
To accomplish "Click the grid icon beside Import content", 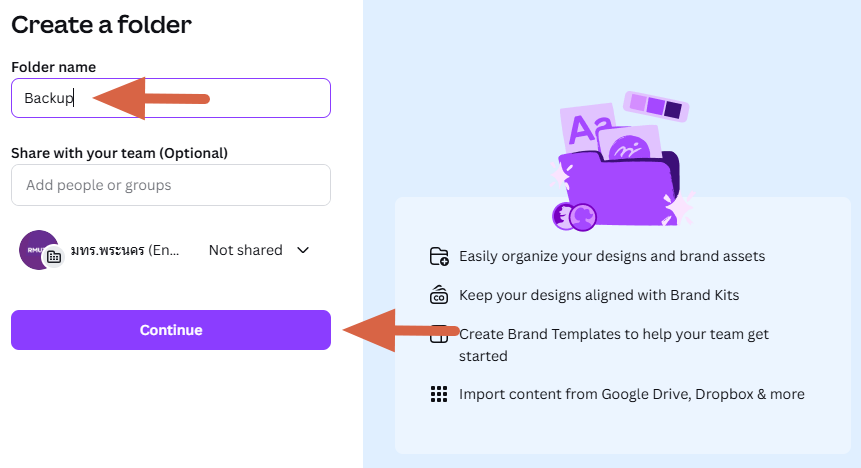I will (439, 394).
